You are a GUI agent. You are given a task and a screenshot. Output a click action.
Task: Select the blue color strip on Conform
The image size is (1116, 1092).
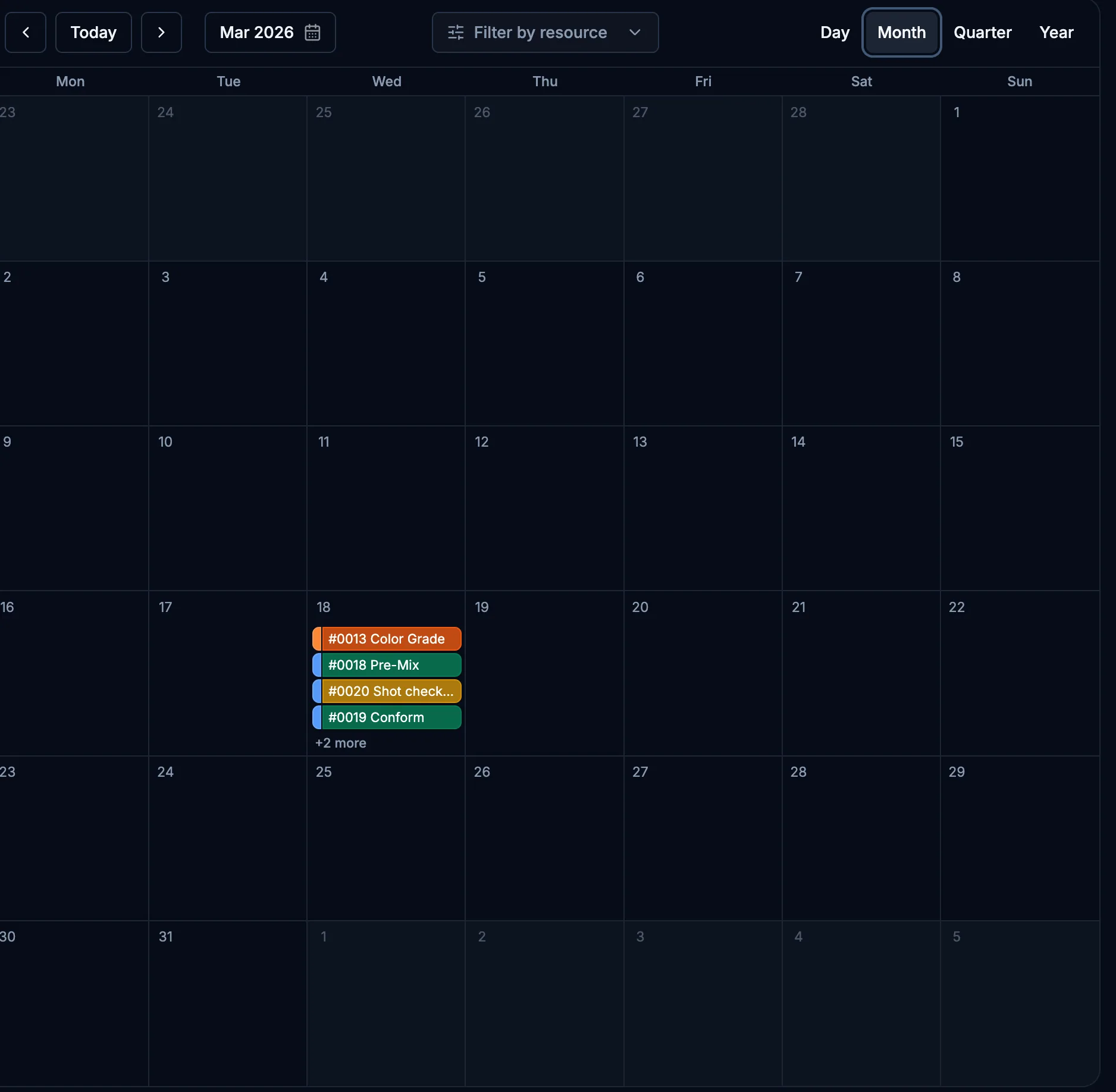(317, 717)
